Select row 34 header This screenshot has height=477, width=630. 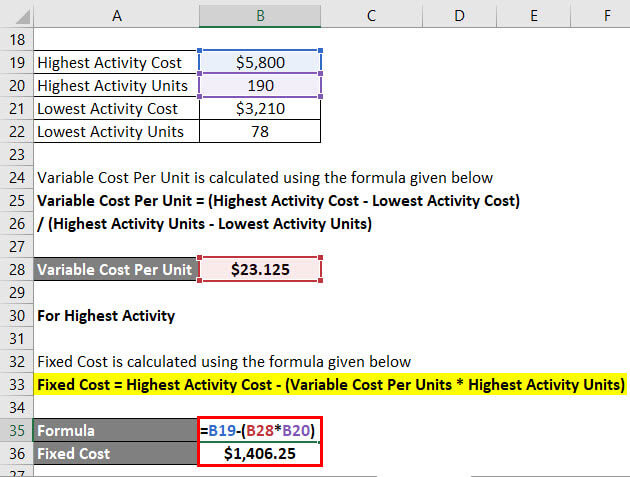coord(17,407)
